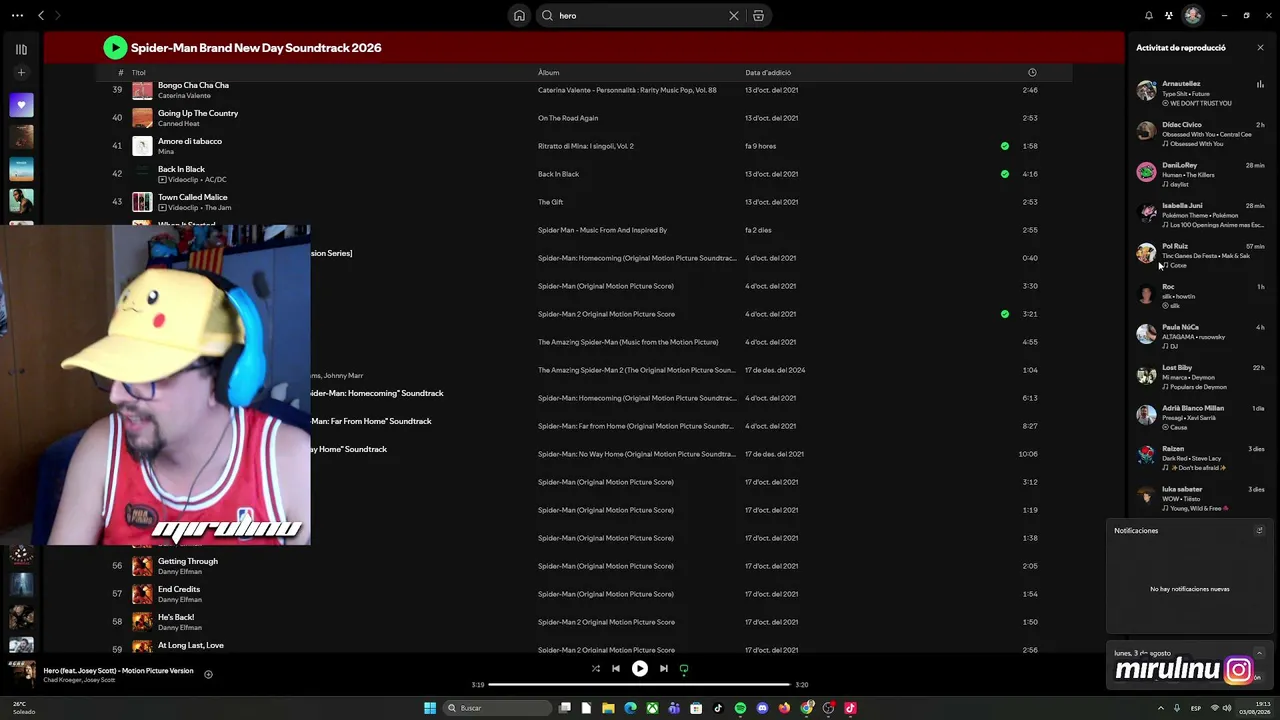Screen dimensions: 1280x720
Task: Open album Ritratto di Mina: I singoli, Vol. 2
Action: pyautogui.click(x=586, y=146)
